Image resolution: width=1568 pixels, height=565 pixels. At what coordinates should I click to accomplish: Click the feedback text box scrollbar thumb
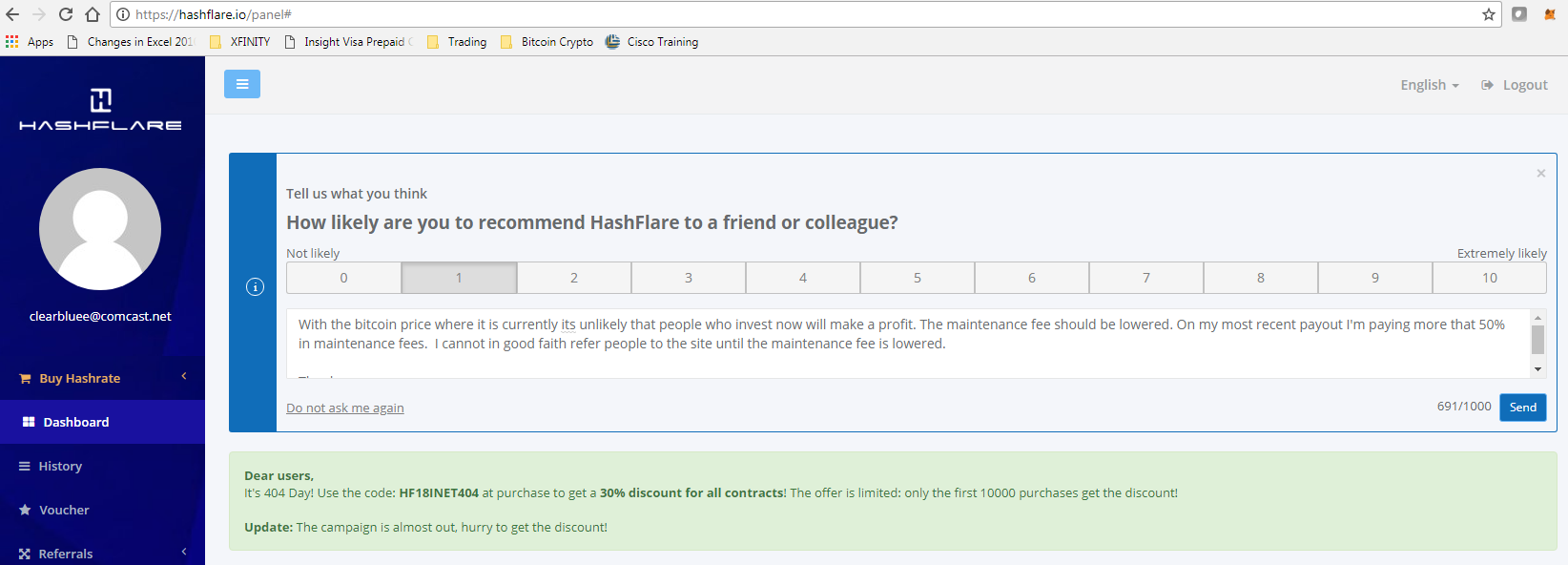tap(1537, 339)
